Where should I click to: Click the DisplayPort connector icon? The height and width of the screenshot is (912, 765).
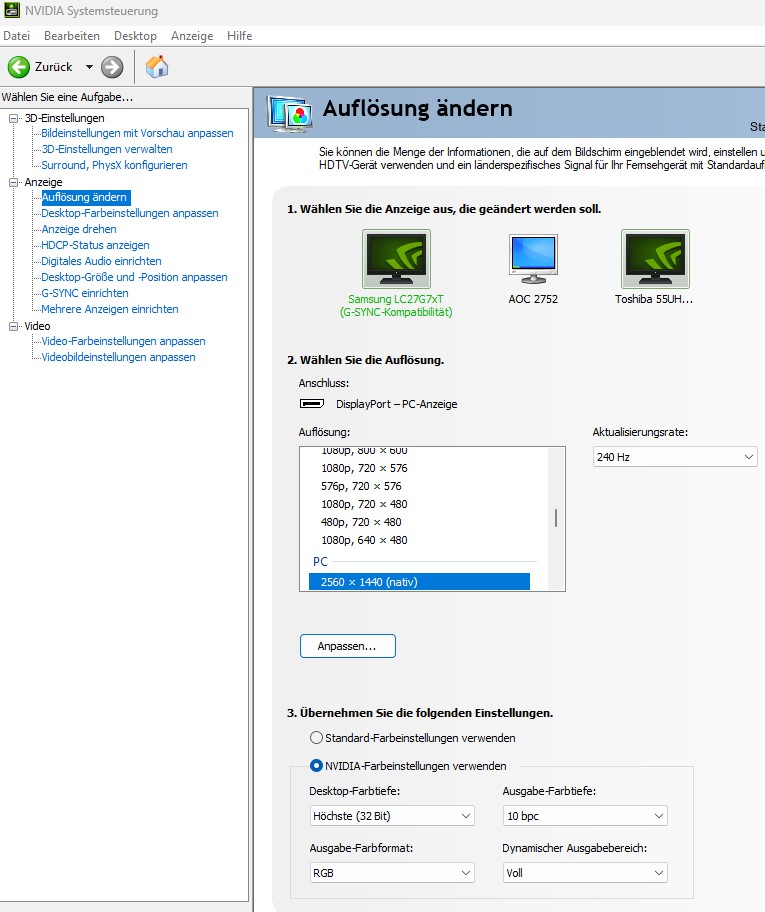coord(312,403)
